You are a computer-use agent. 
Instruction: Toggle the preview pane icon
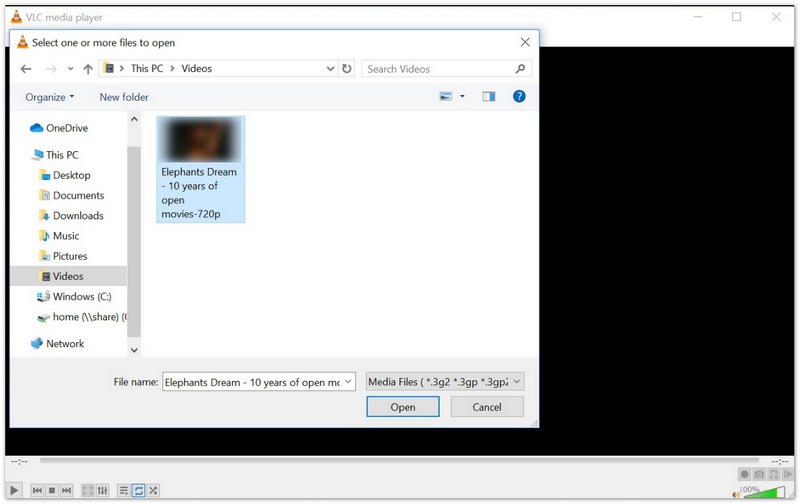click(489, 96)
